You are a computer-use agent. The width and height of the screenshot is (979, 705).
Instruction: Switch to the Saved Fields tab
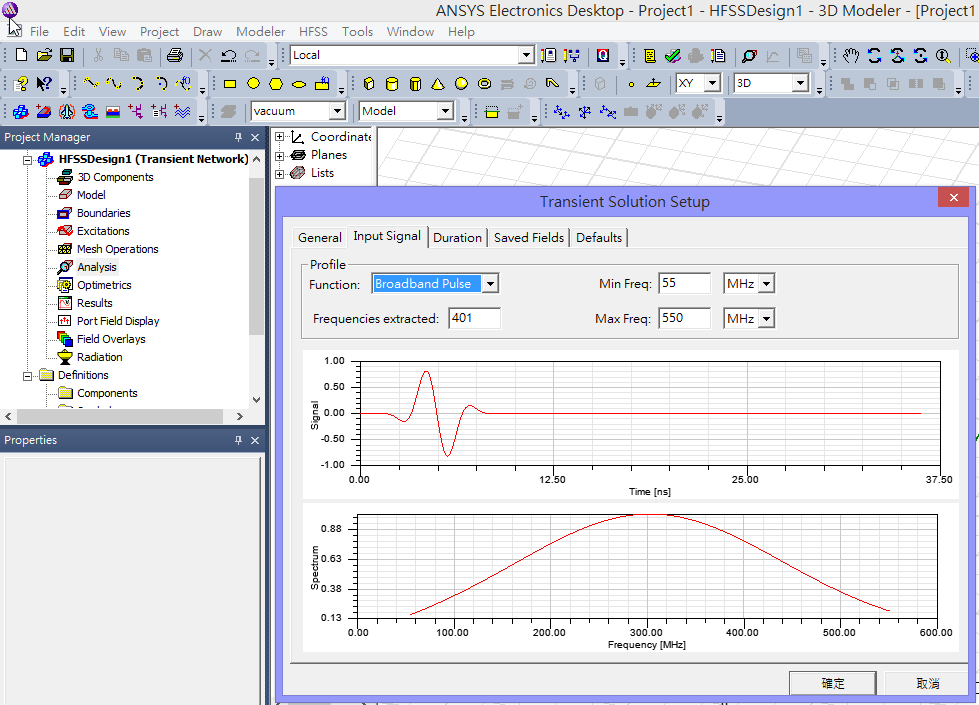coord(529,237)
